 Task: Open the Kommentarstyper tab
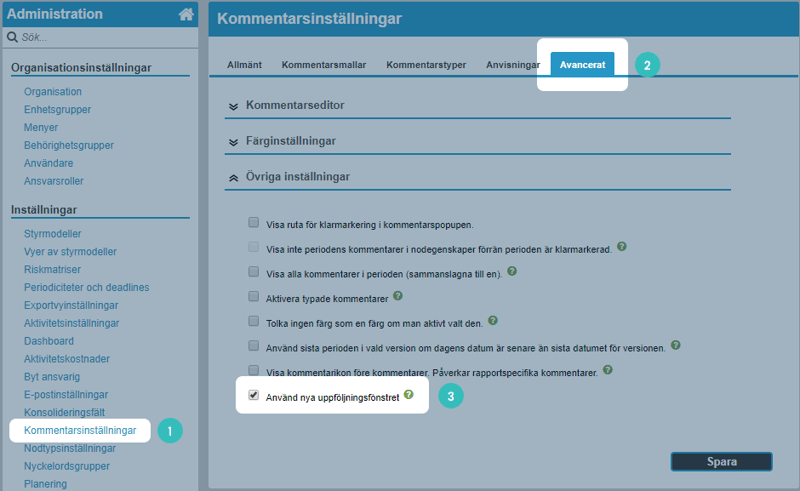point(426,65)
